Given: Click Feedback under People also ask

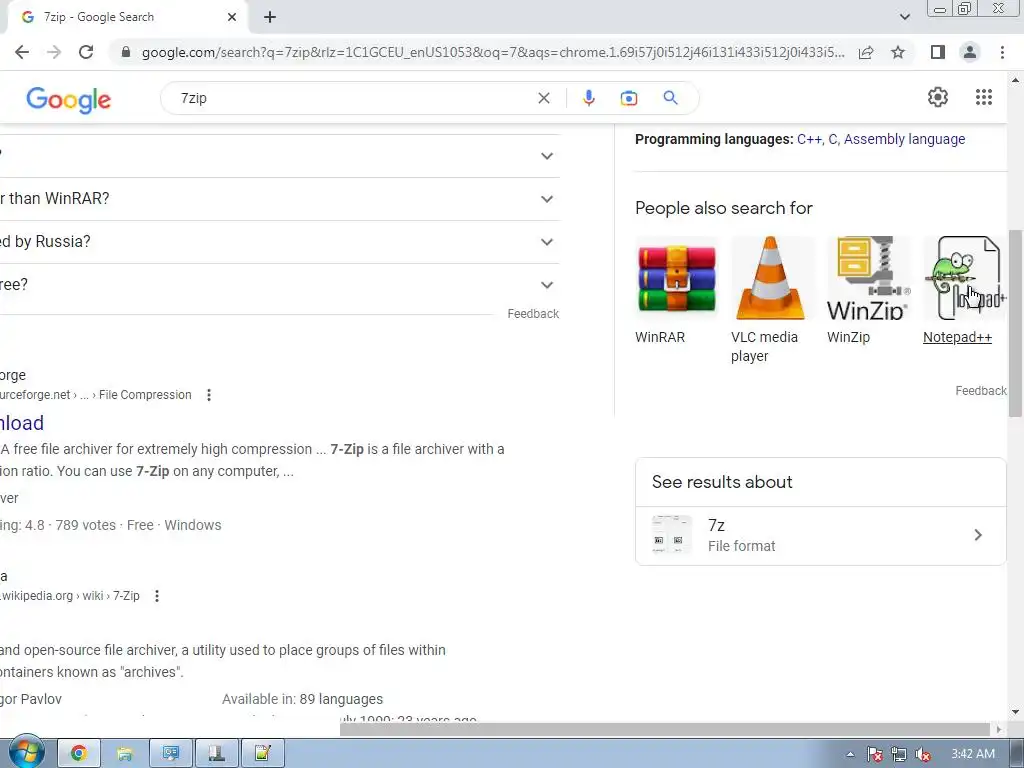Looking at the screenshot, I should click(x=533, y=313).
